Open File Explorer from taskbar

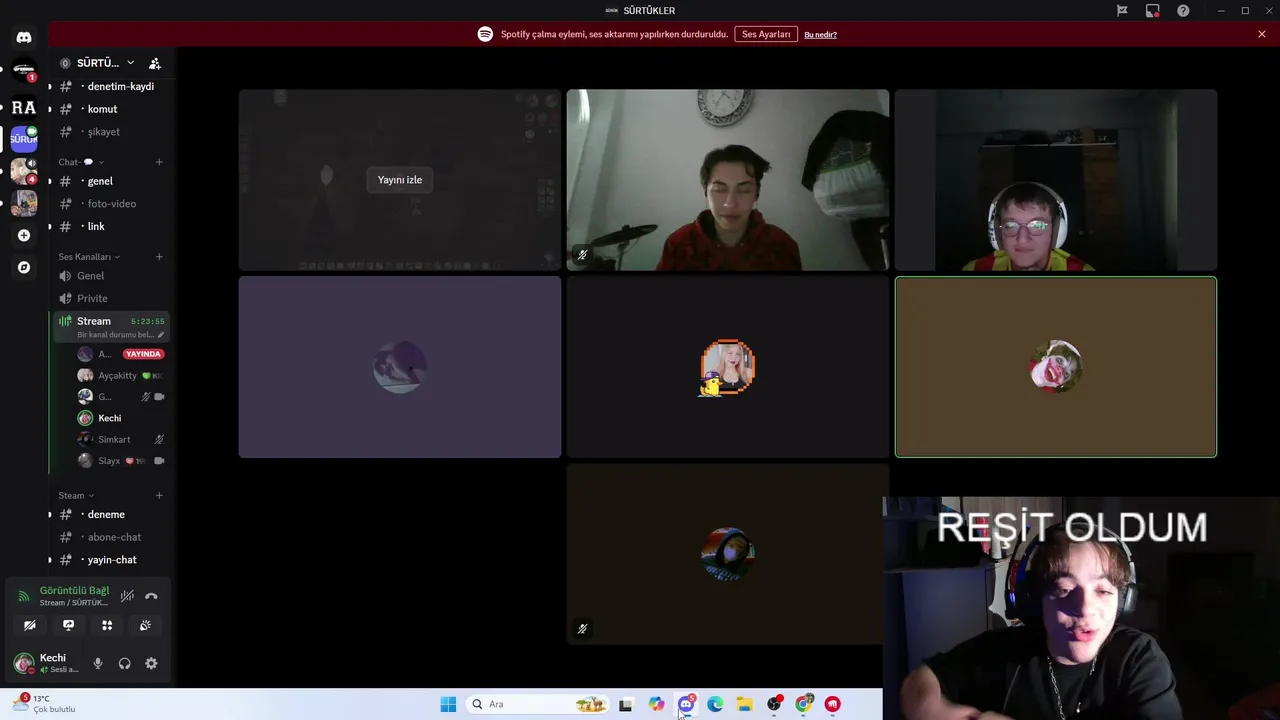pos(744,704)
